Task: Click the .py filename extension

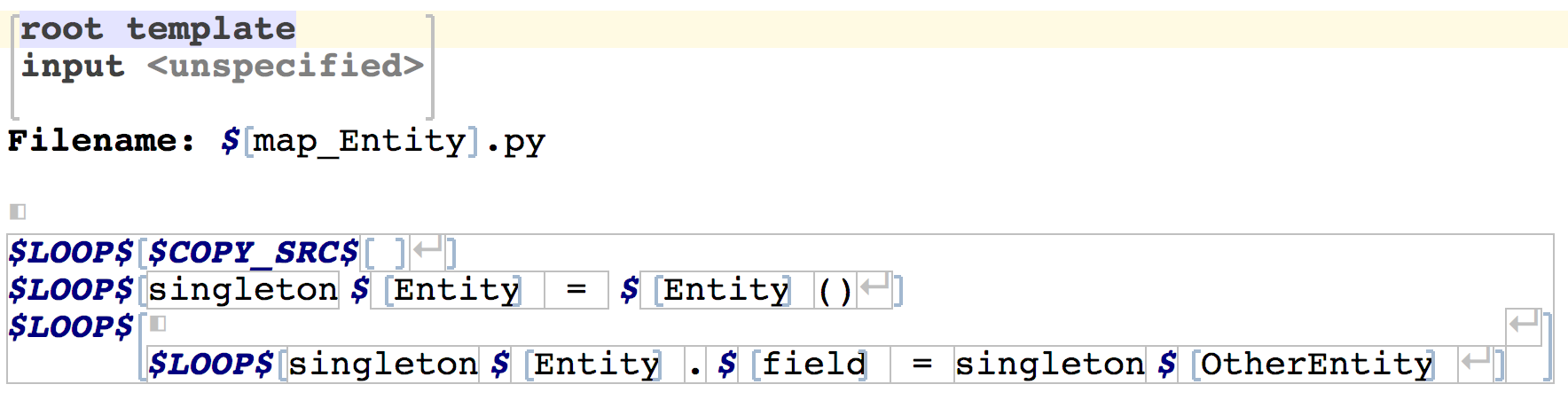Action: click(515, 142)
